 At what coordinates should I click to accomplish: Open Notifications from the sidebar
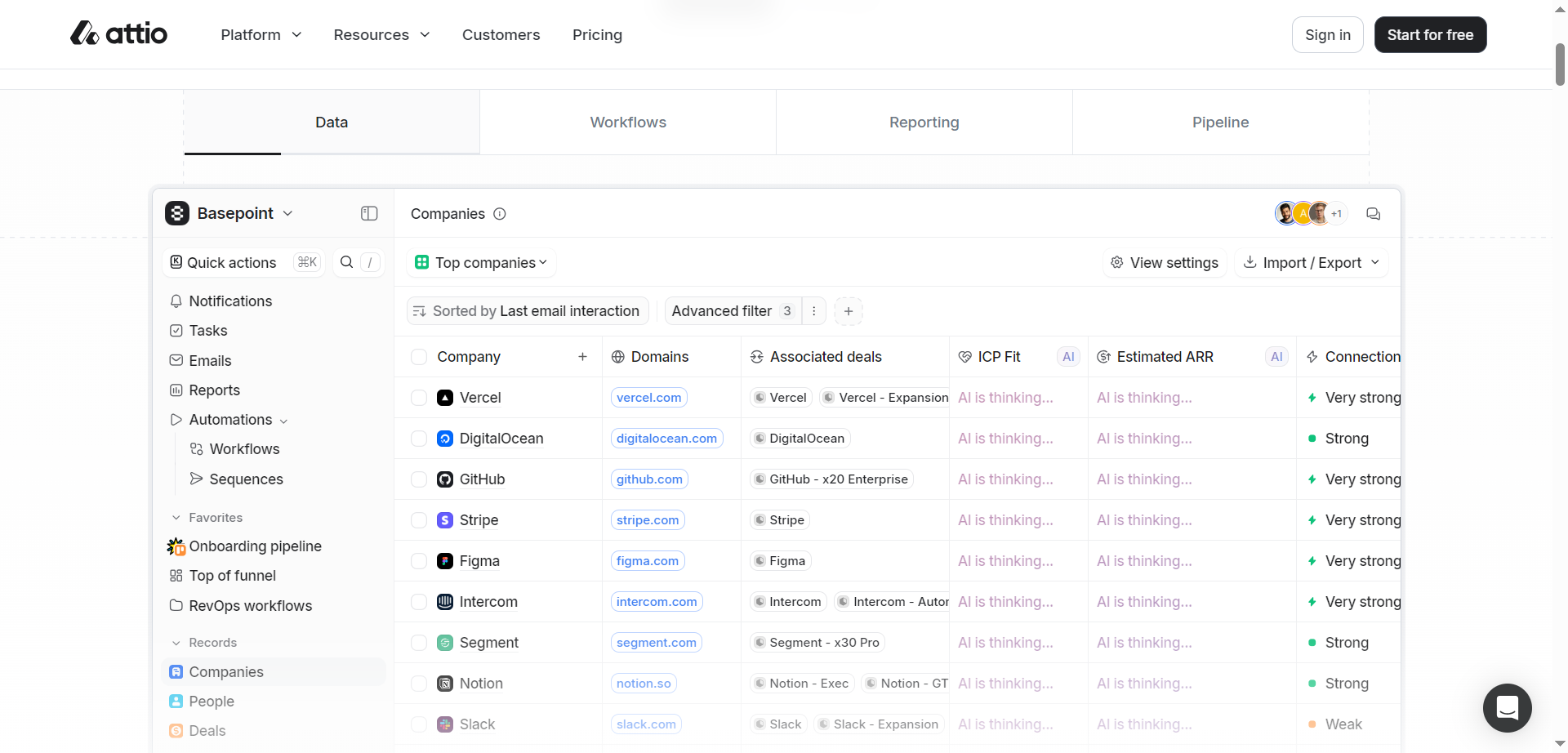229,301
